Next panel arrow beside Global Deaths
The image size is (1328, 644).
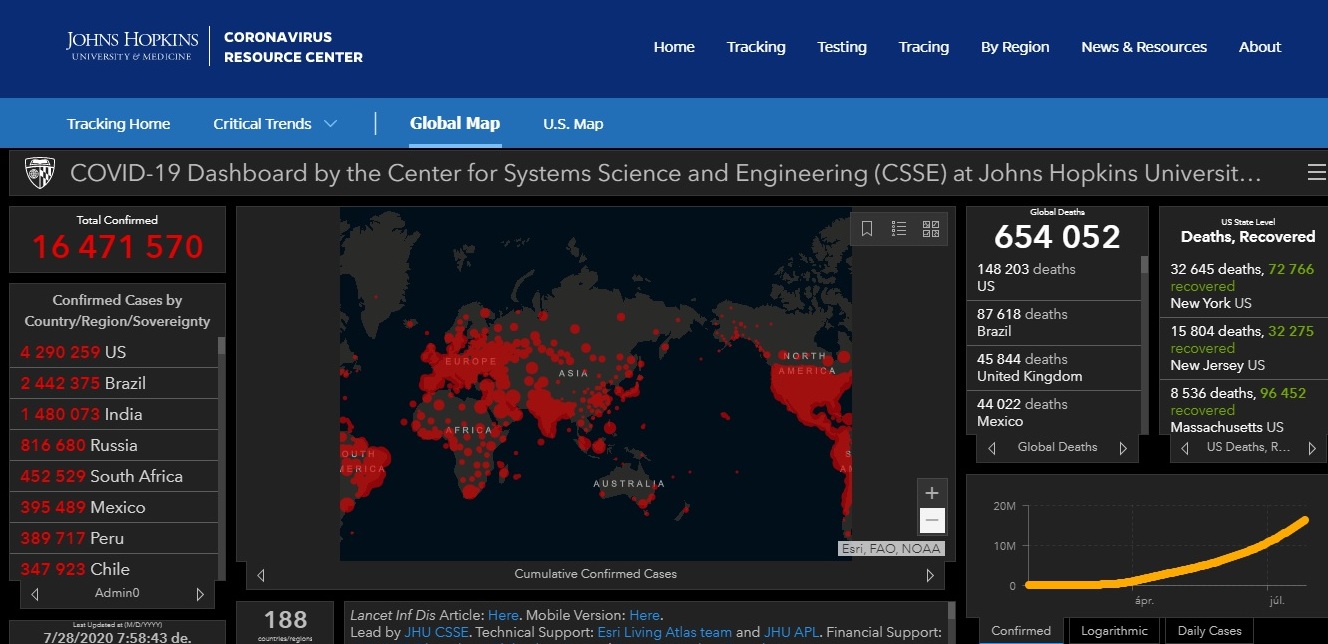pyautogui.click(x=1123, y=448)
